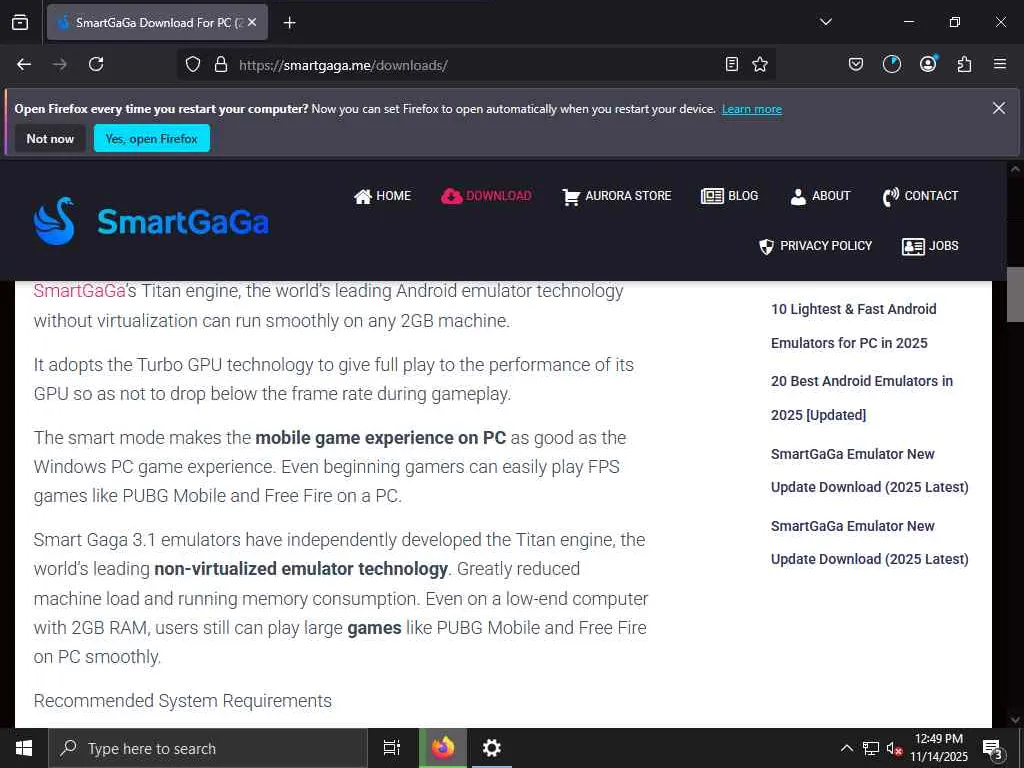This screenshot has height=768, width=1024.
Task: Open first SmartGaGa Emulator New Update link
Action: click(x=869, y=470)
